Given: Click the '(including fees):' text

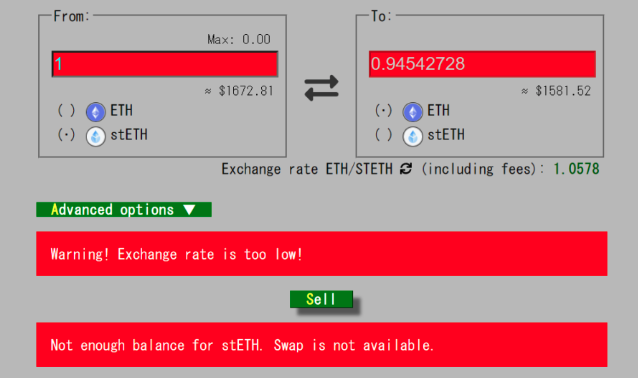Looking at the screenshot, I should pyautogui.click(x=483, y=169).
